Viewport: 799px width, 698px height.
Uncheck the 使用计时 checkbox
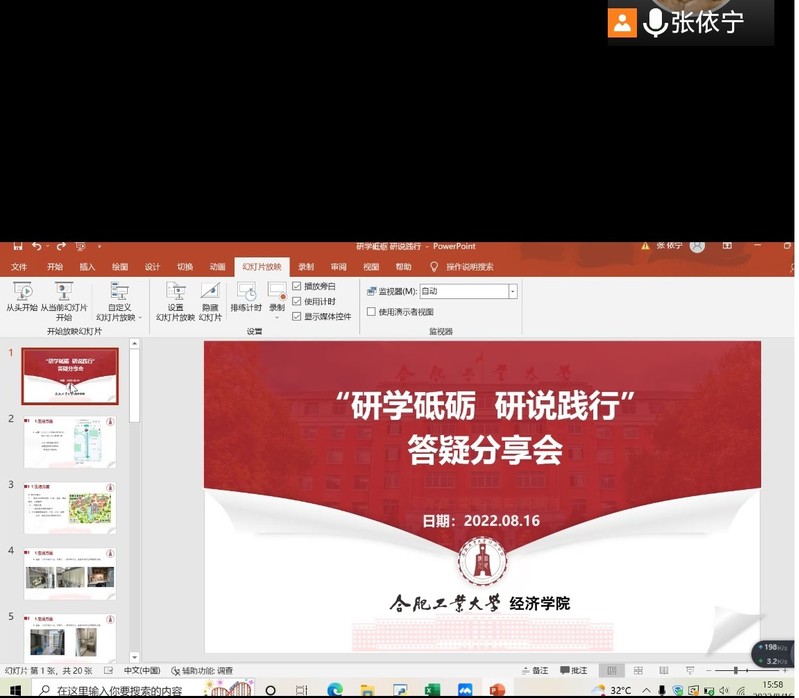coord(297,301)
